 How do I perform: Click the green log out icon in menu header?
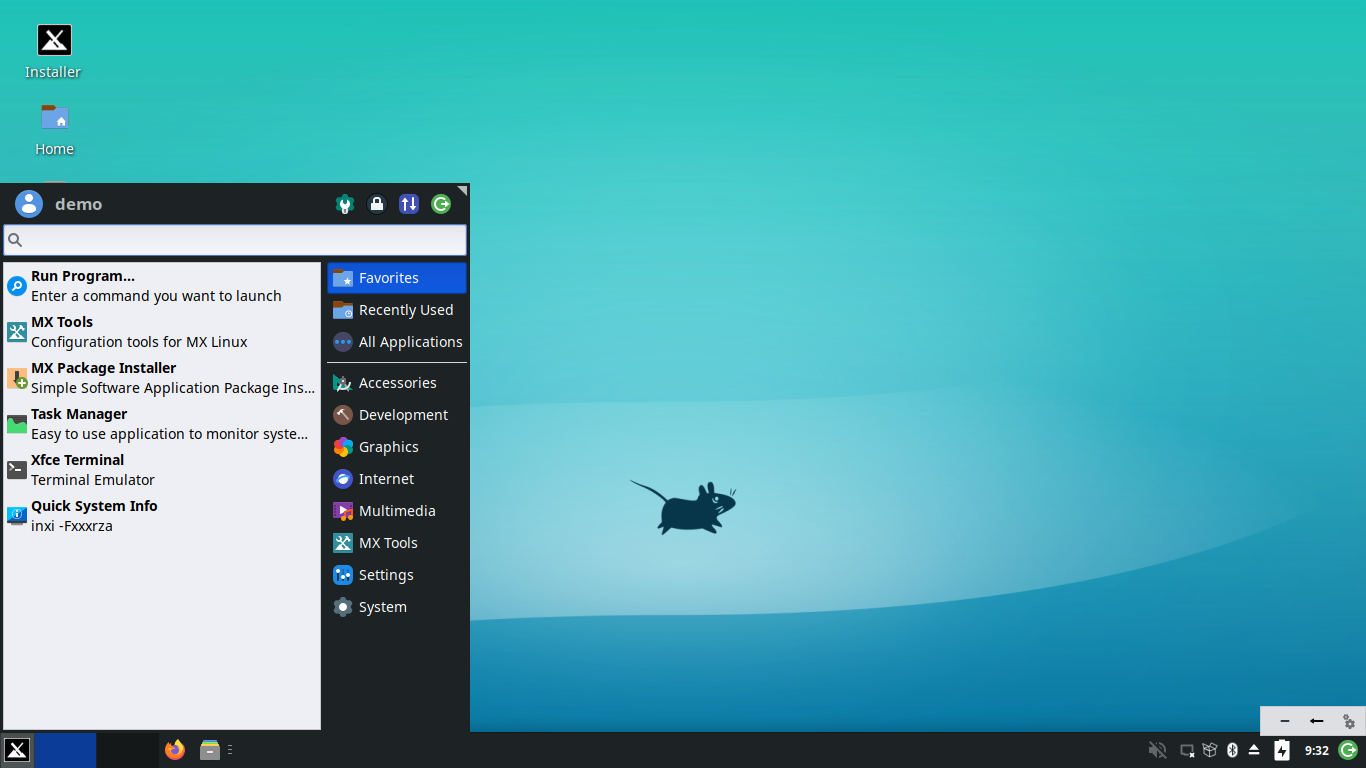pos(441,204)
